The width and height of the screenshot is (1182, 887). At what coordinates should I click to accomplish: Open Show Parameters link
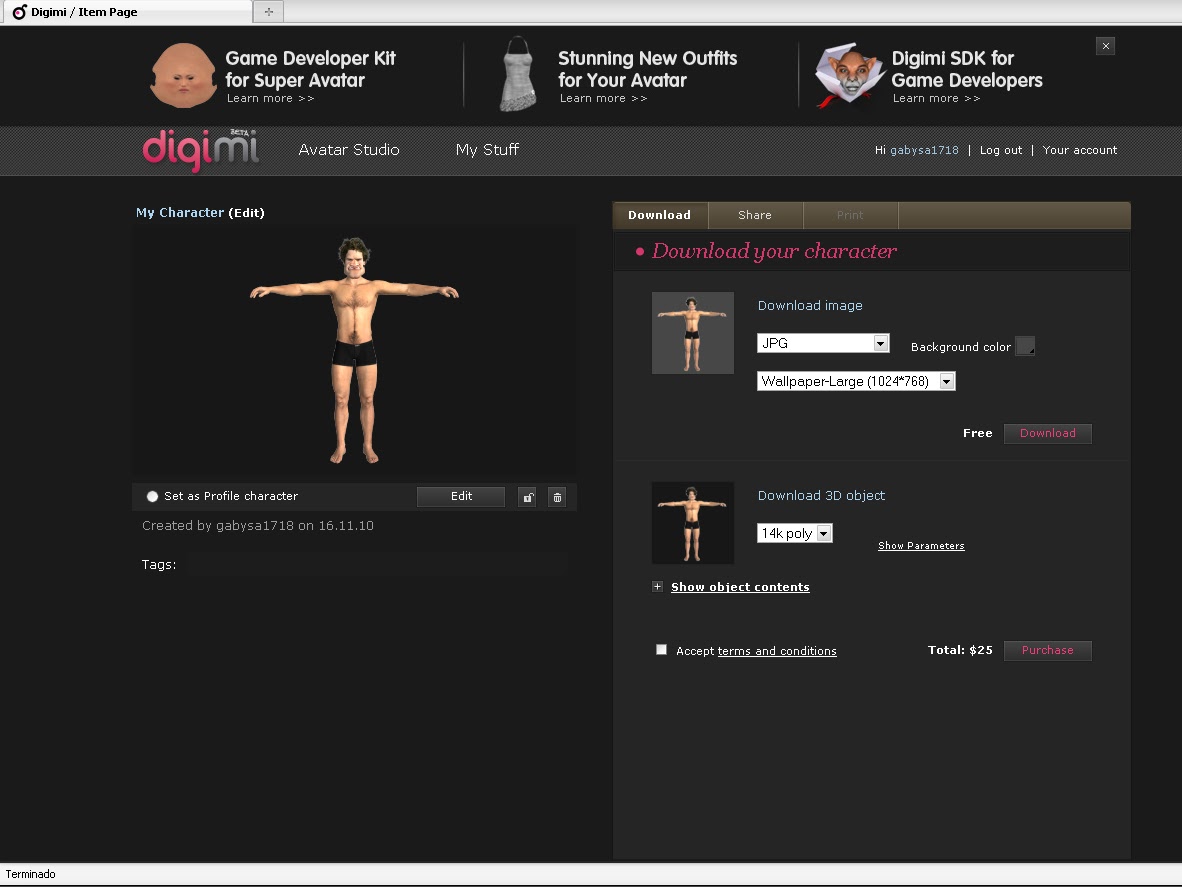point(921,546)
